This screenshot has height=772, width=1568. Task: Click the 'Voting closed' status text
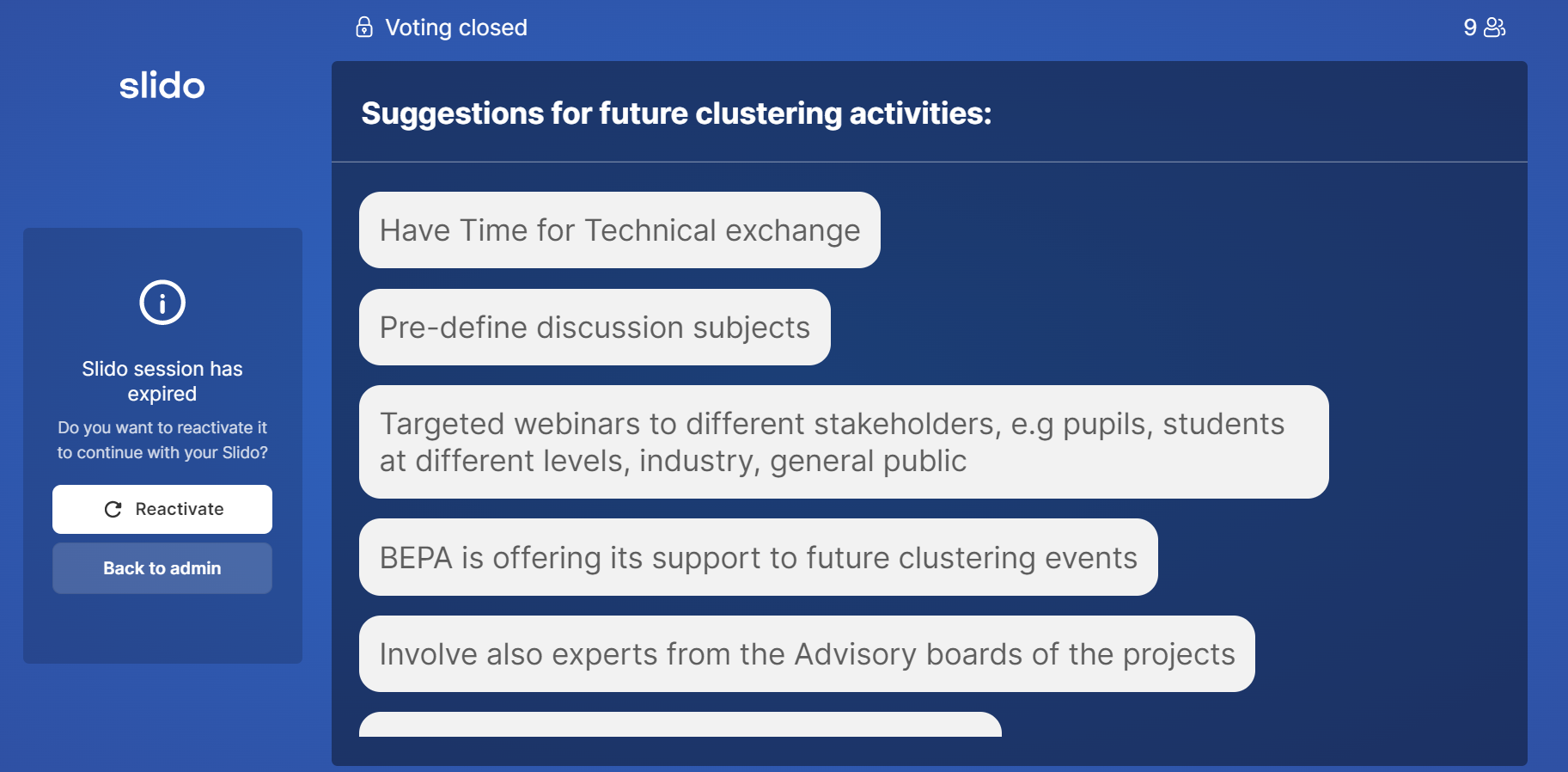click(456, 28)
